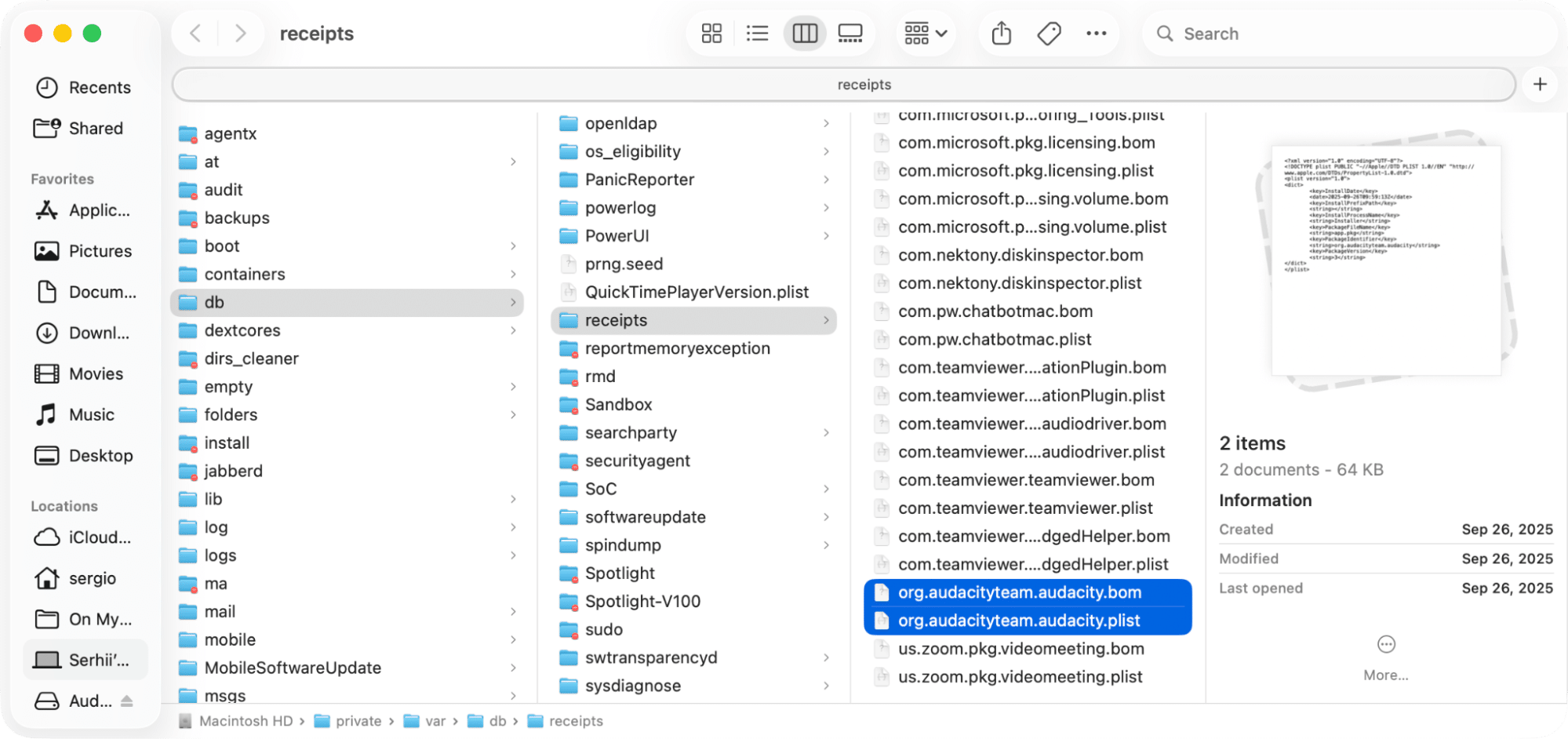Add a new tab with plus button
This screenshot has height=739, width=1568.
(1540, 84)
